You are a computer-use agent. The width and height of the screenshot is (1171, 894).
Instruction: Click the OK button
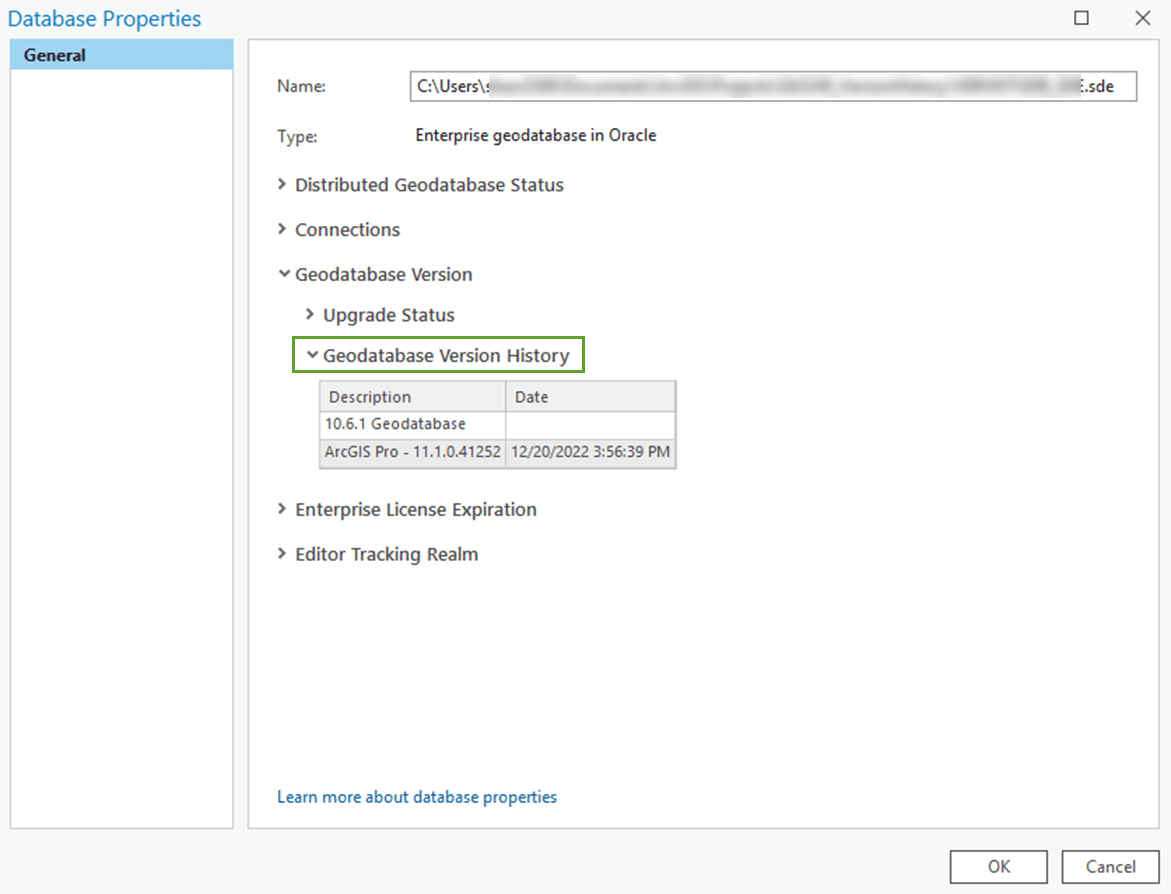(x=997, y=867)
